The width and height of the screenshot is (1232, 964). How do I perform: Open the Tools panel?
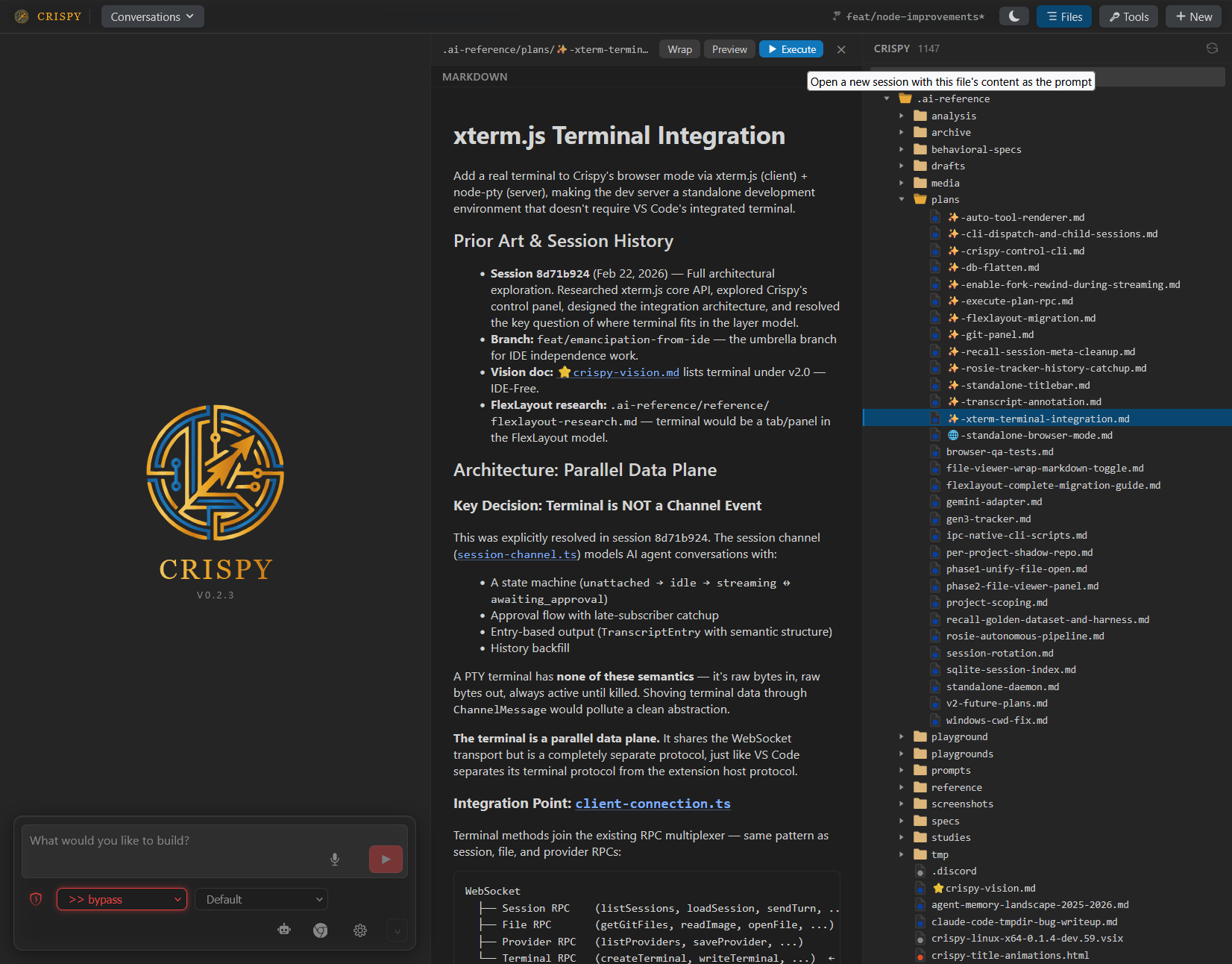[1128, 16]
